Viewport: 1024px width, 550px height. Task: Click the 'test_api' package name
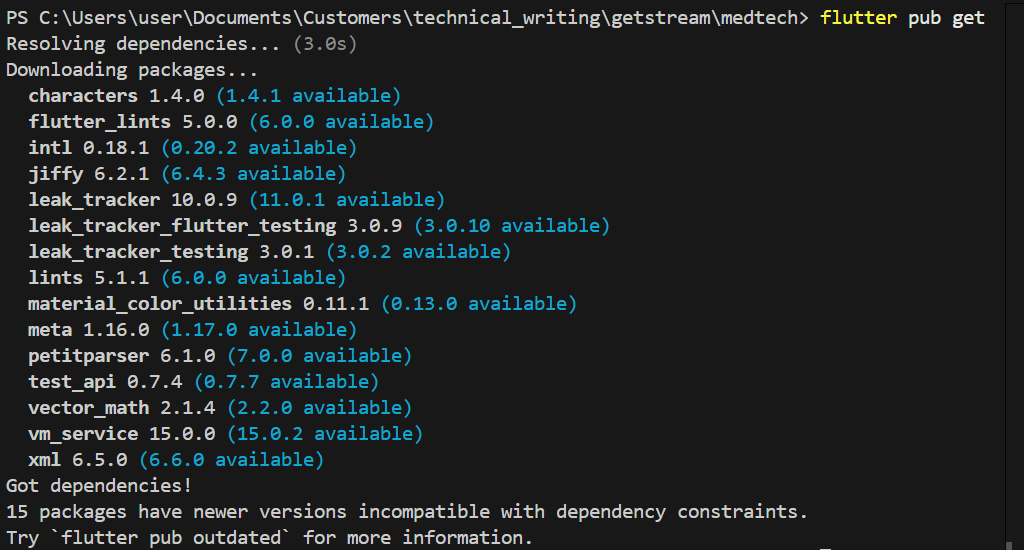click(72, 382)
